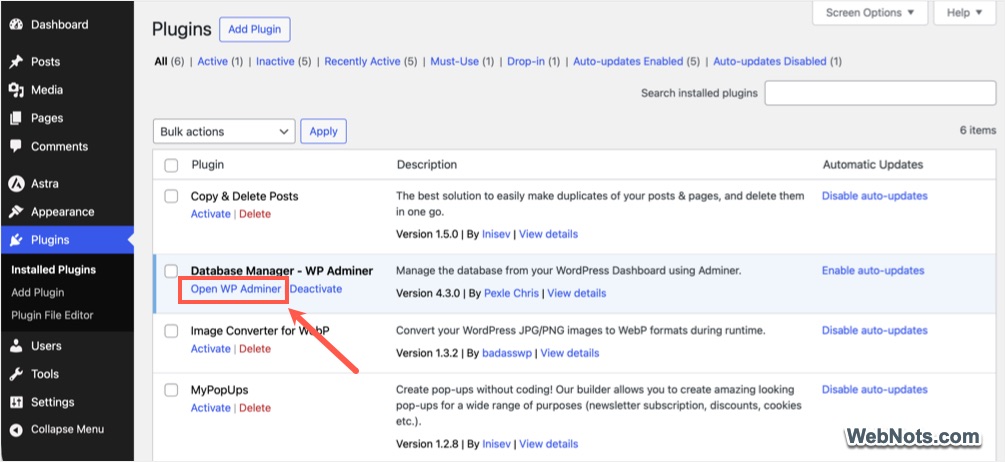Open the Pexle Chris author link
This screenshot has height=462, width=1005.
(x=511, y=293)
